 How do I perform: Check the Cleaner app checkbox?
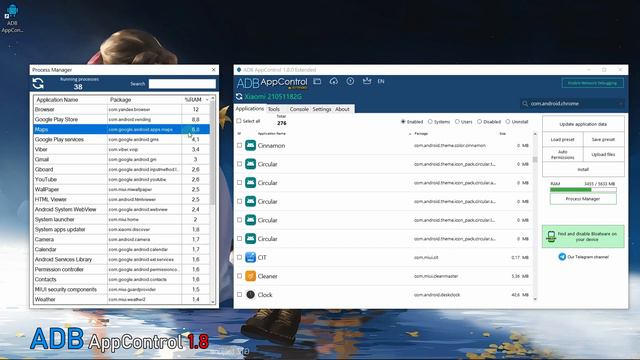tap(239, 276)
